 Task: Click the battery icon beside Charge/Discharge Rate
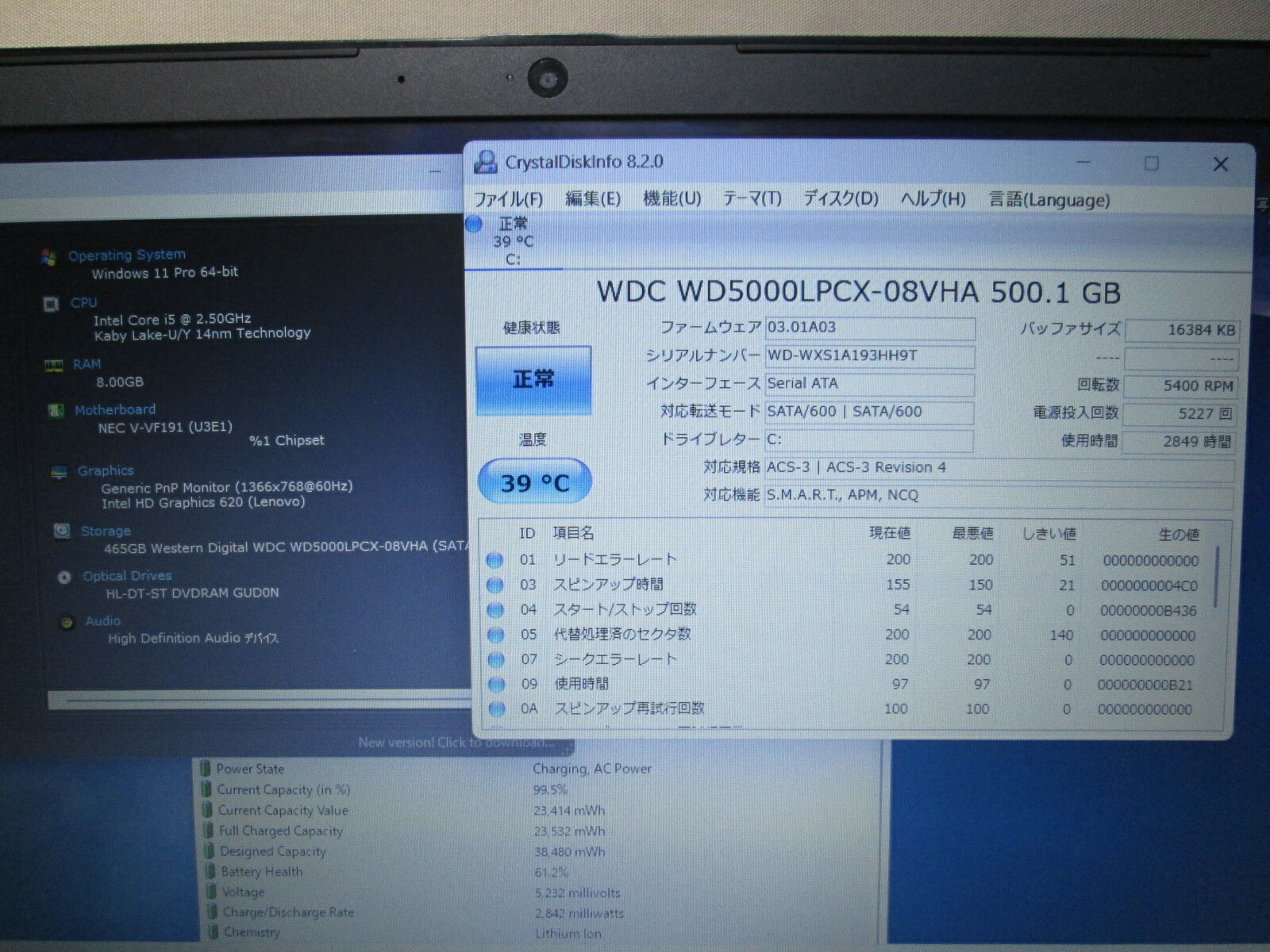[x=213, y=912]
